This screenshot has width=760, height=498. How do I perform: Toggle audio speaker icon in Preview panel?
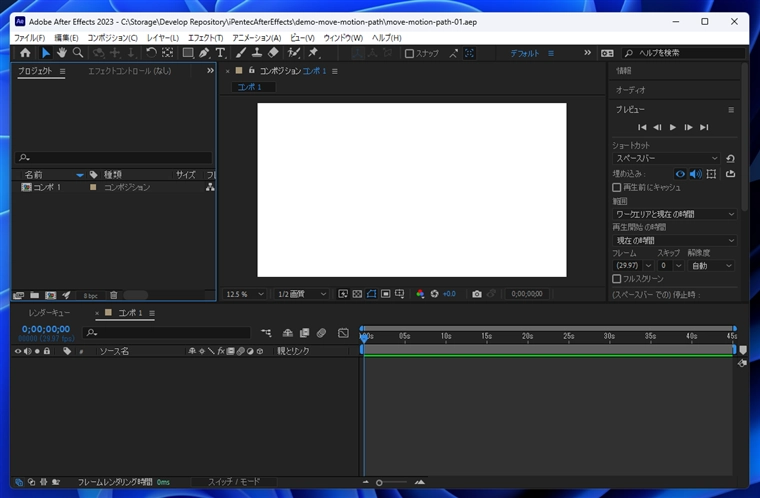point(696,174)
